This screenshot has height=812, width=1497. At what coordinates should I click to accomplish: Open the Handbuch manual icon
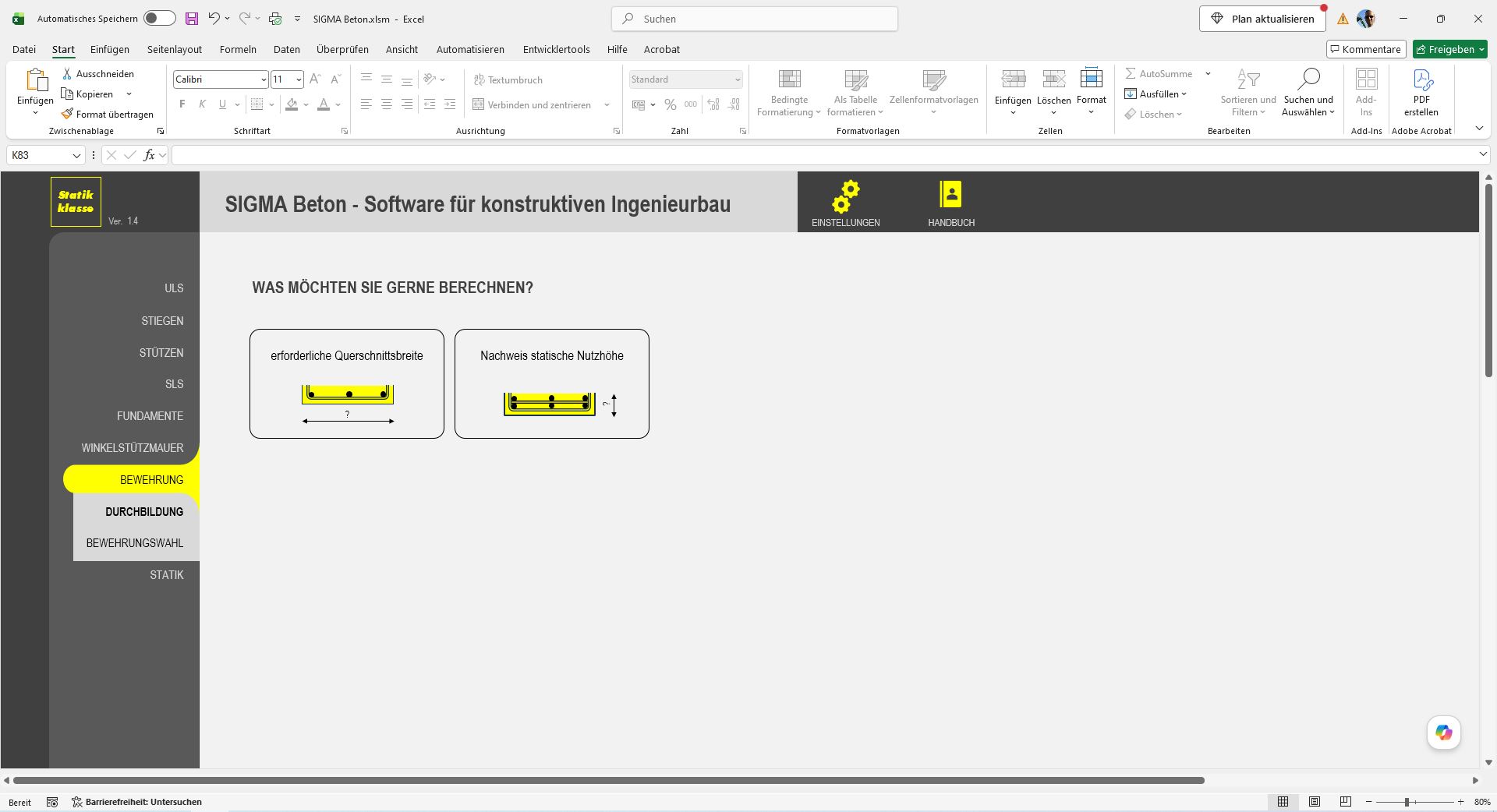pos(950,195)
